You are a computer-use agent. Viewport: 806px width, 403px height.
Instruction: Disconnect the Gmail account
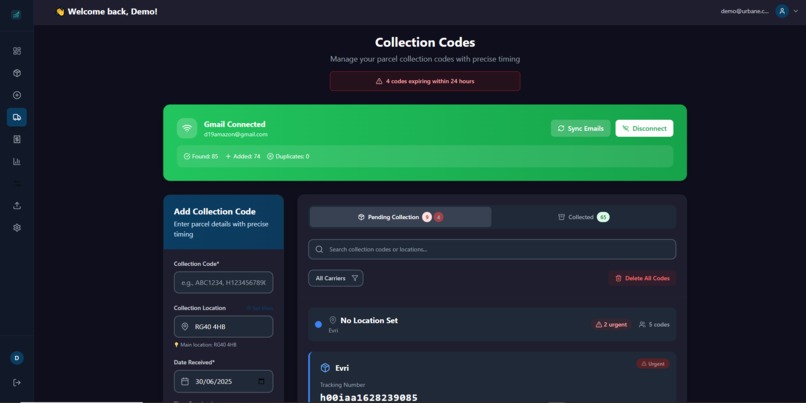coord(644,129)
